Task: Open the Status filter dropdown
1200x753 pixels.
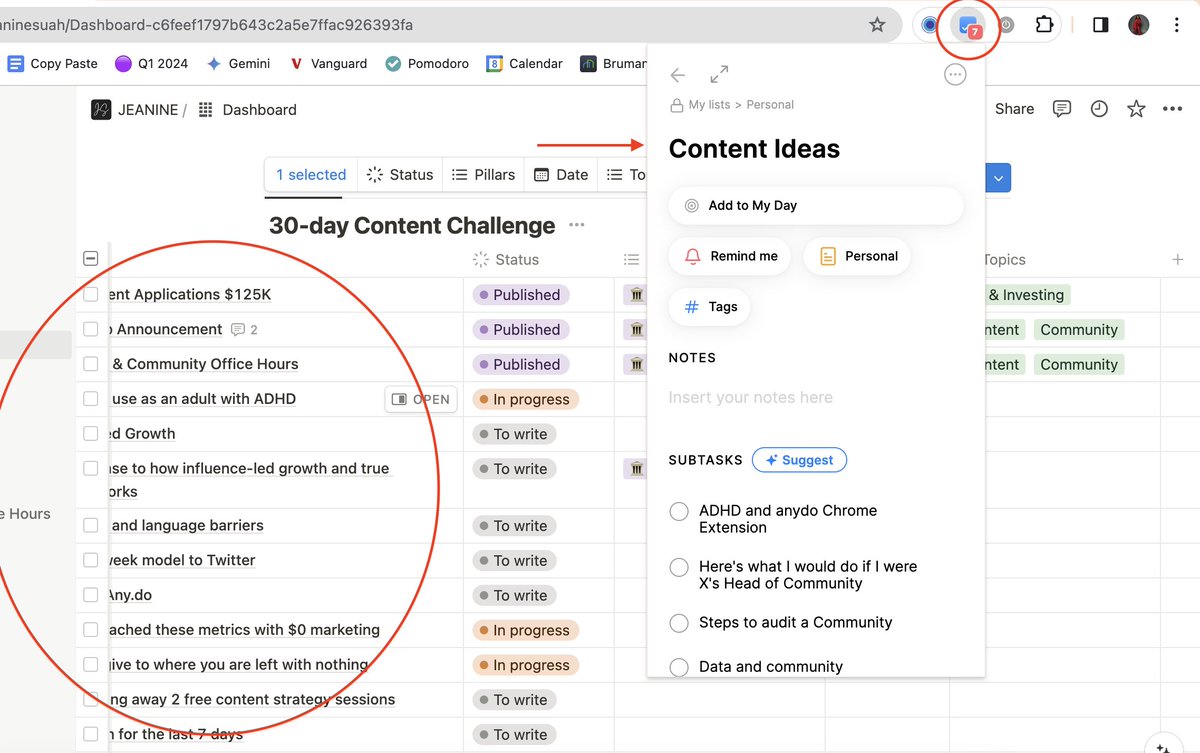Action: click(400, 174)
